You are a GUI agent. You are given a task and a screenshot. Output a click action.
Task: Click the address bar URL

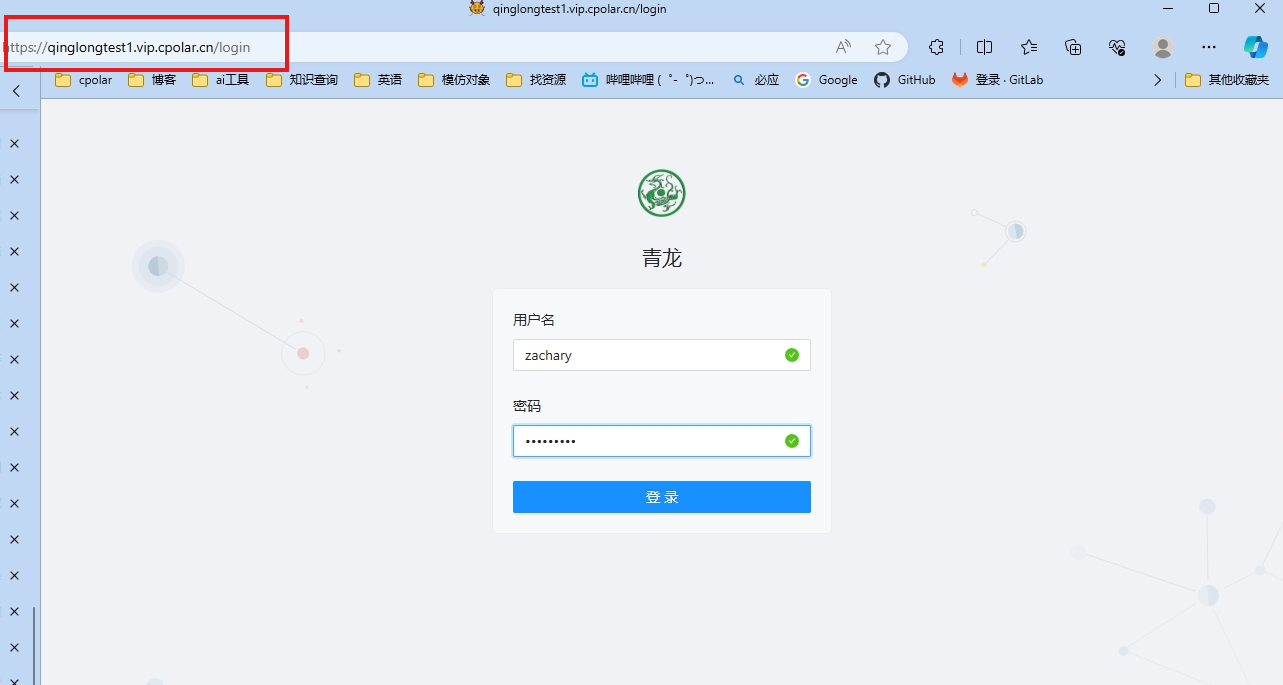click(x=126, y=47)
